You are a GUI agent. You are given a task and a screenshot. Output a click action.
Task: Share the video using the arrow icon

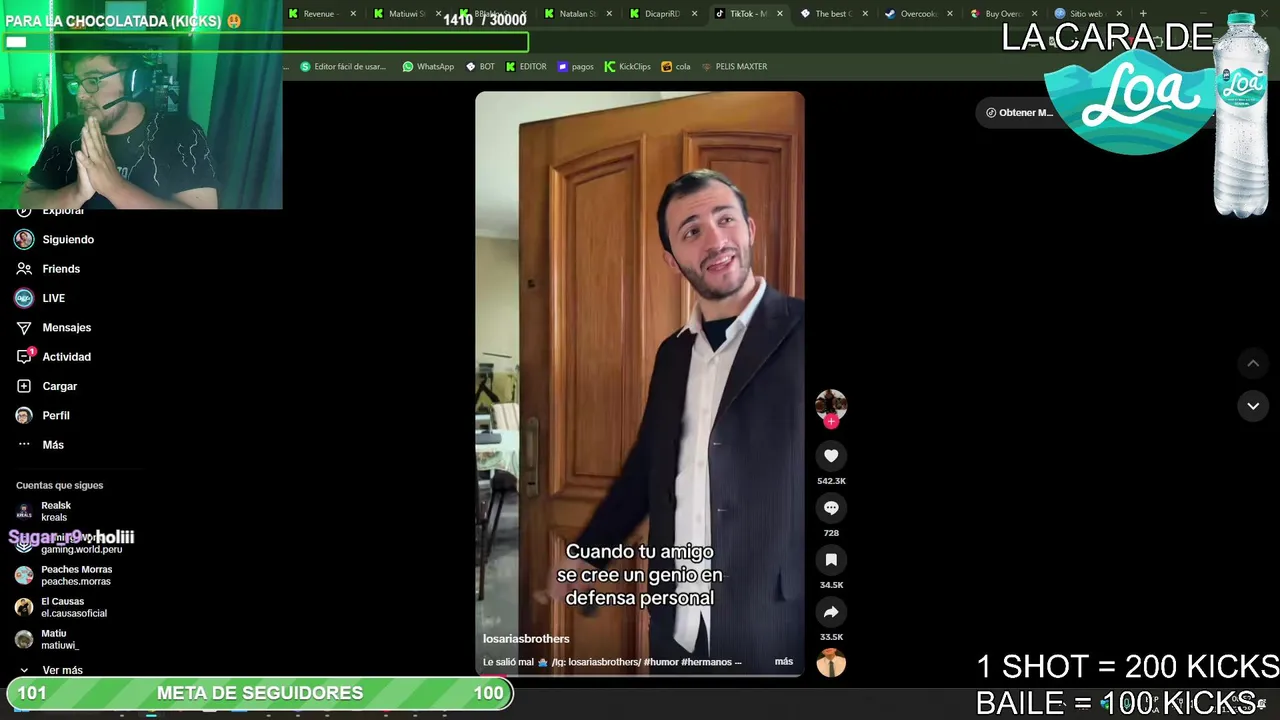coord(831,612)
